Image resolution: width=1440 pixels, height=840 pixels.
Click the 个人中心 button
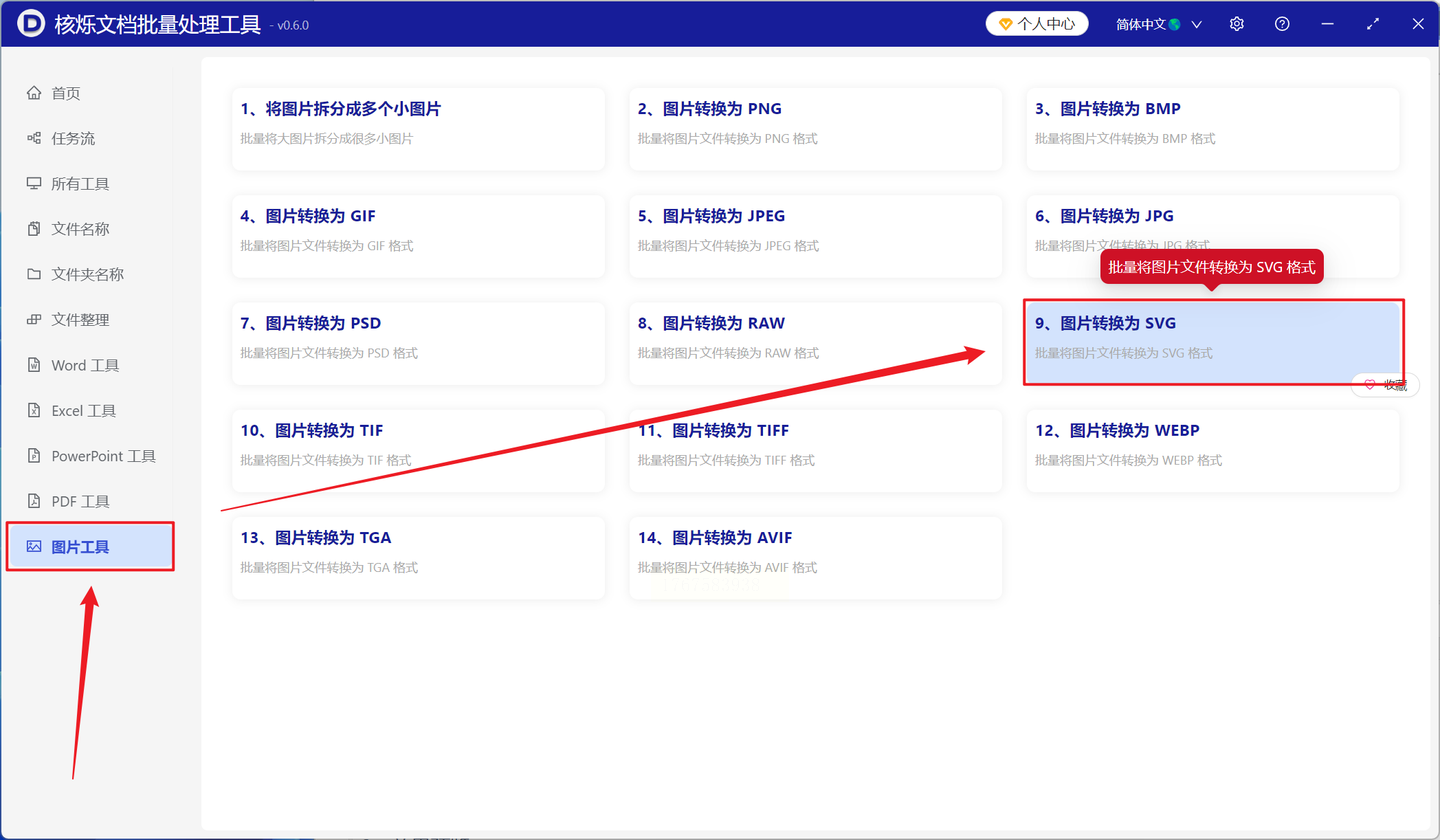1037,24
